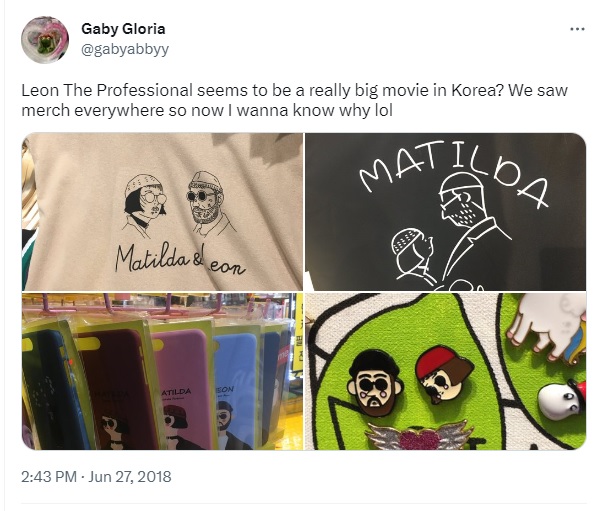Click Gaby Gloria's profile avatar
The width and height of the screenshot is (599, 511).
45,40
